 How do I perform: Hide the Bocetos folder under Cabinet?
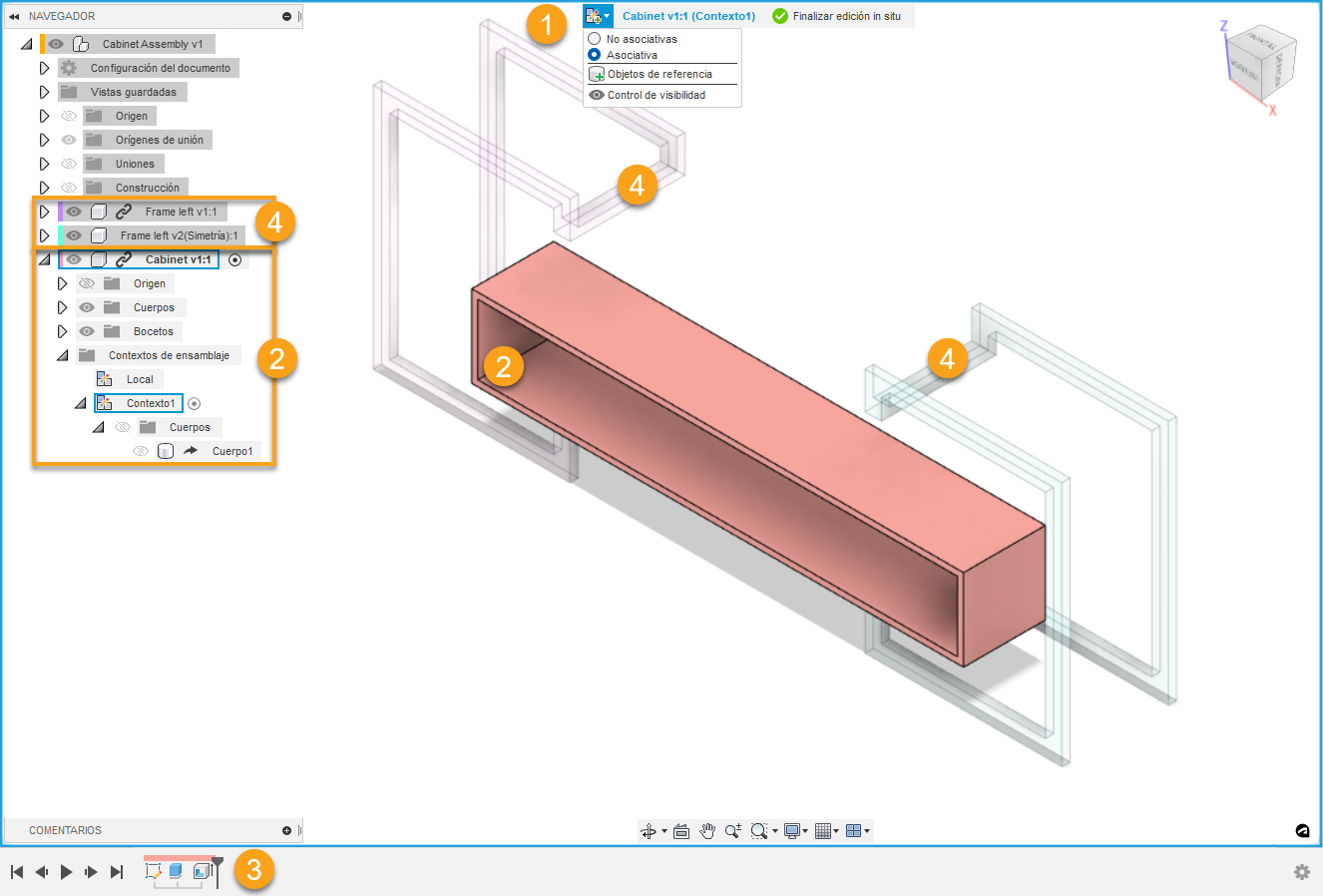tap(87, 331)
